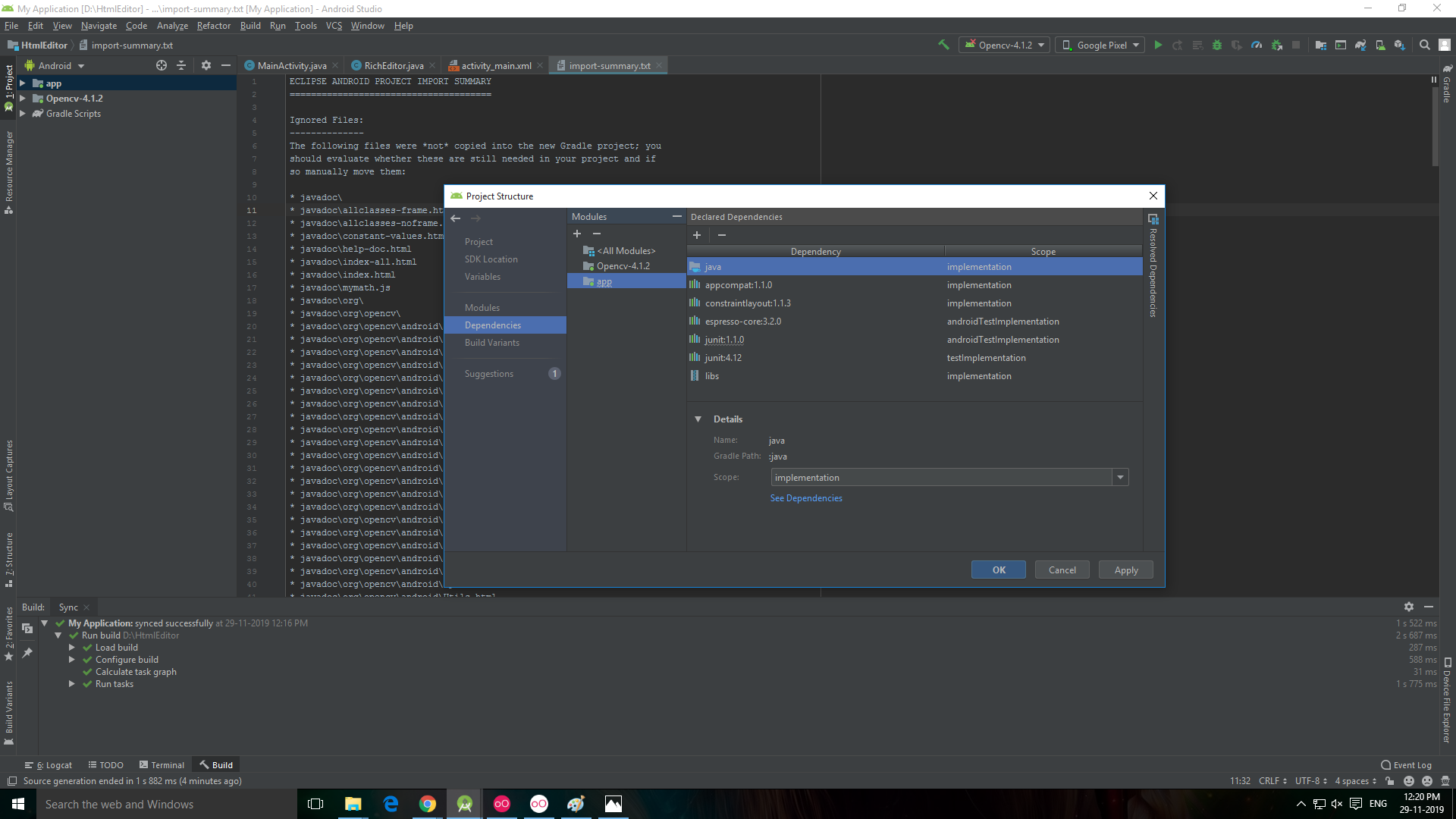
Task: Open the Logcat tool window tab
Action: (x=48, y=764)
